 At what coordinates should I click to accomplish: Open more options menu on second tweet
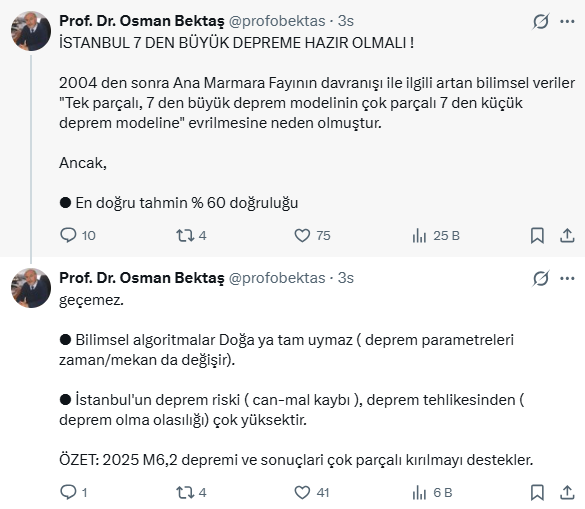[567, 278]
